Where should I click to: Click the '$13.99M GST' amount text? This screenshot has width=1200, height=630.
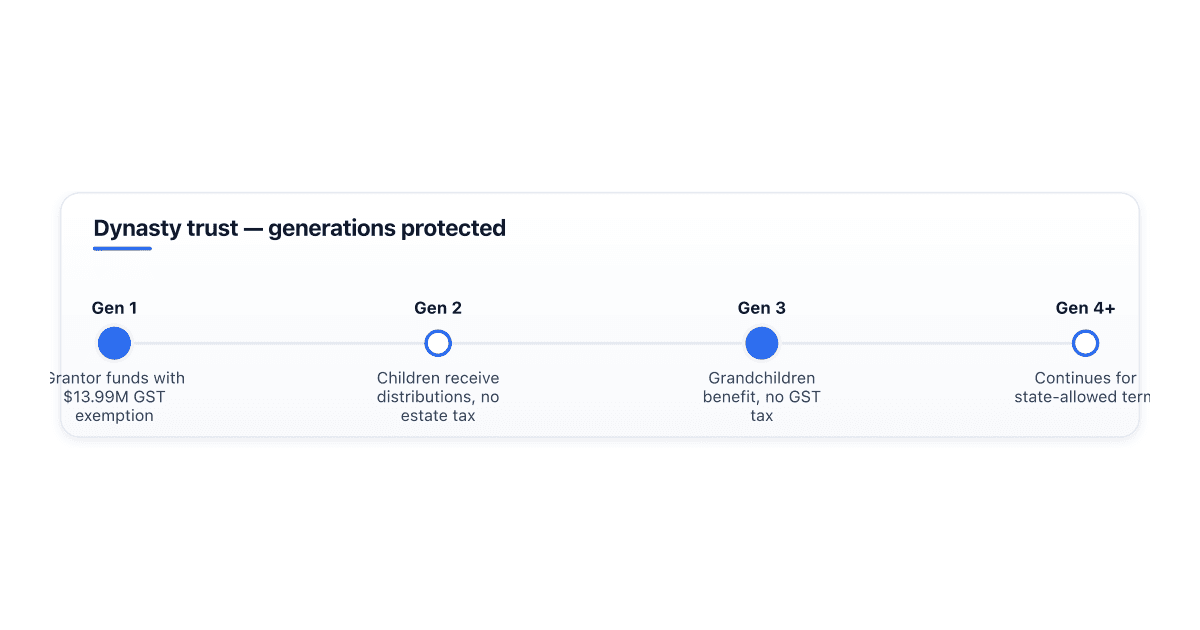pyautogui.click(x=114, y=397)
